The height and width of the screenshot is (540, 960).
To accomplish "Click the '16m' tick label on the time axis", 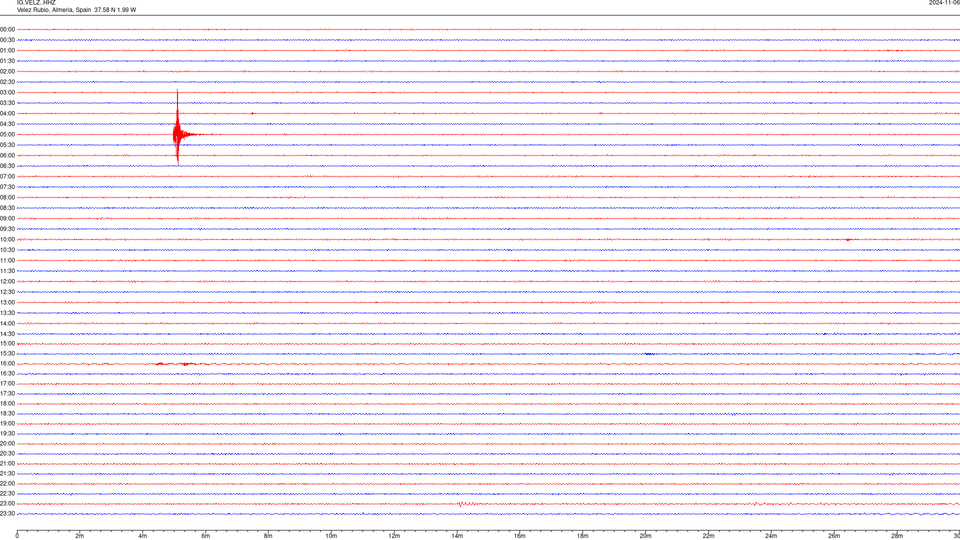I will 520,536.
